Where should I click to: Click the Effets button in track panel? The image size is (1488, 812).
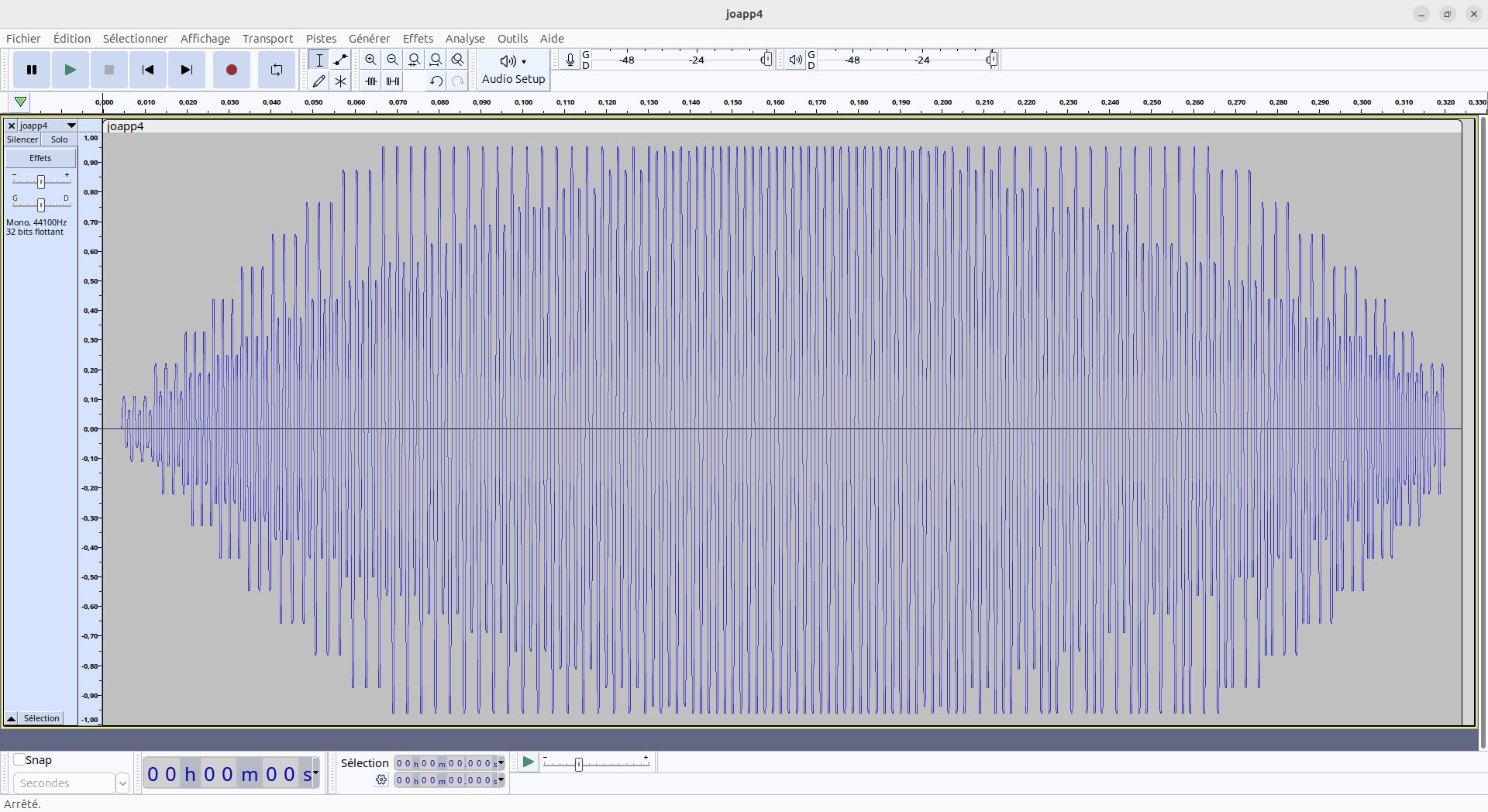[x=40, y=158]
